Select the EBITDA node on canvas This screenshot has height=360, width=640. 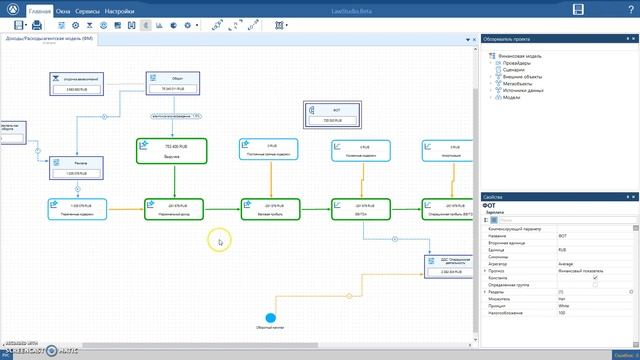click(x=361, y=209)
